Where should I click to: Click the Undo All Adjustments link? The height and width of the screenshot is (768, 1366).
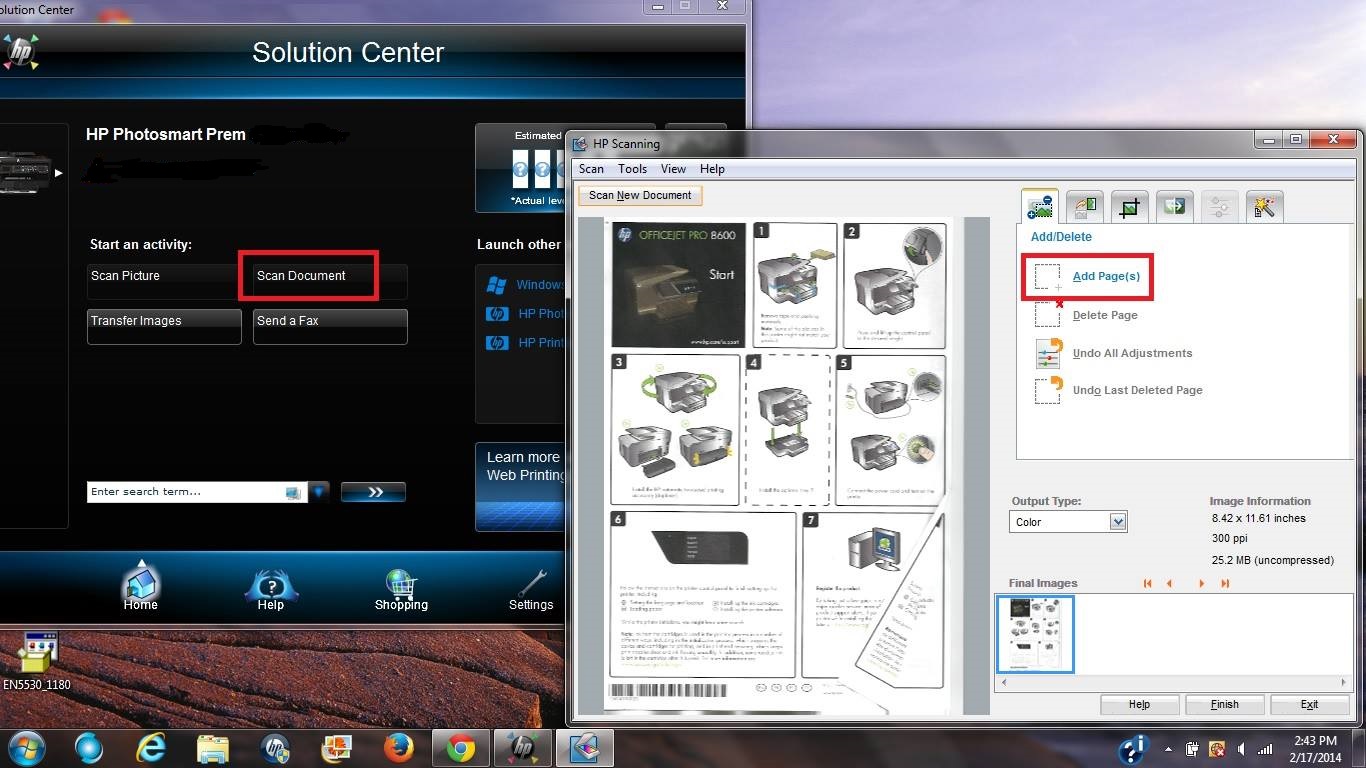click(x=1132, y=353)
